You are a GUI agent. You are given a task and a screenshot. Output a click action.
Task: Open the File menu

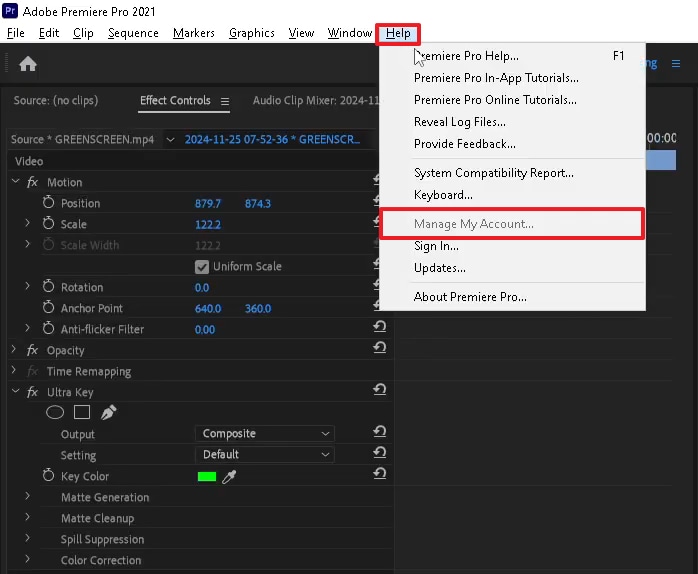tap(16, 33)
